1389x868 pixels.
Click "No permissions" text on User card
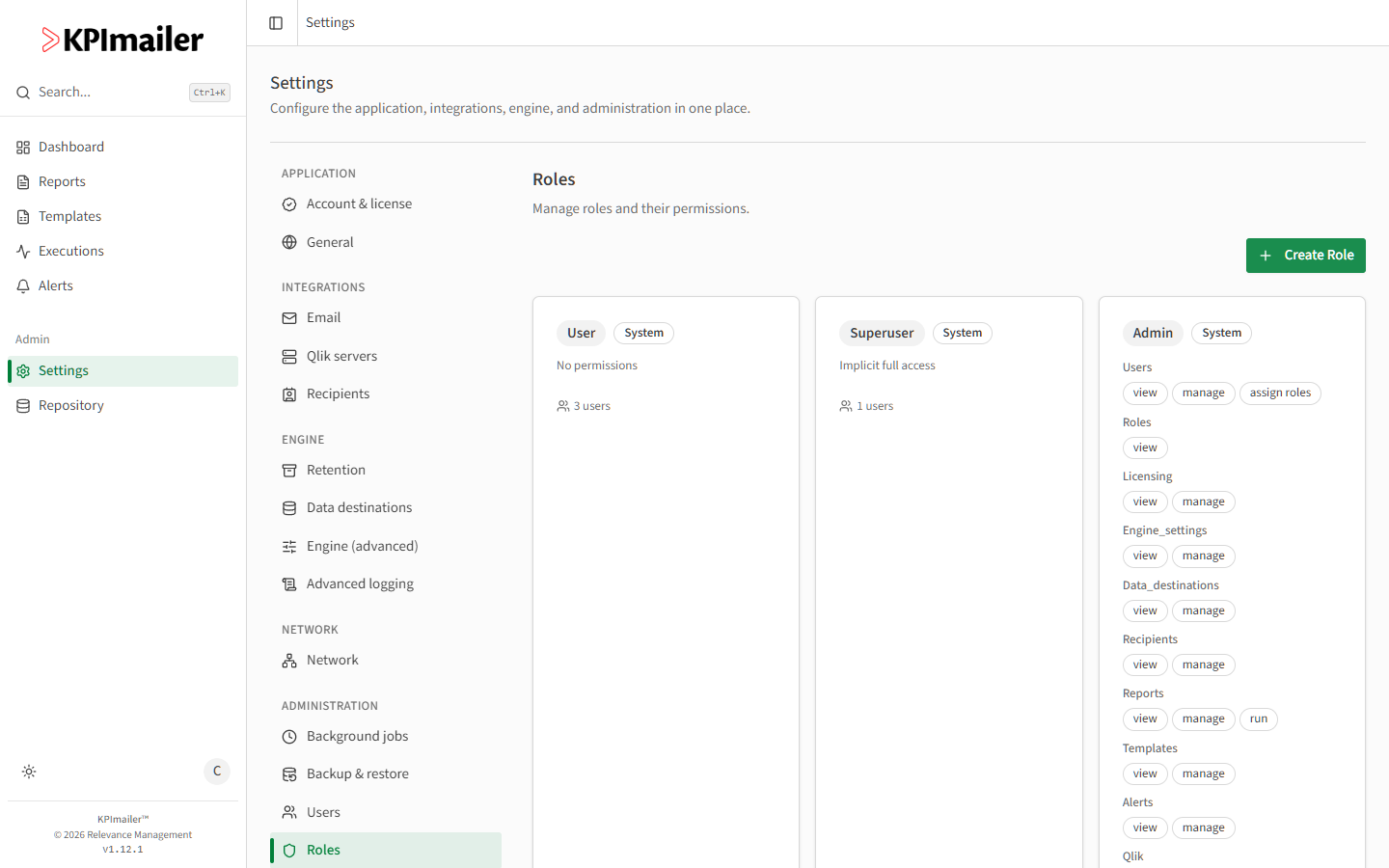click(597, 366)
